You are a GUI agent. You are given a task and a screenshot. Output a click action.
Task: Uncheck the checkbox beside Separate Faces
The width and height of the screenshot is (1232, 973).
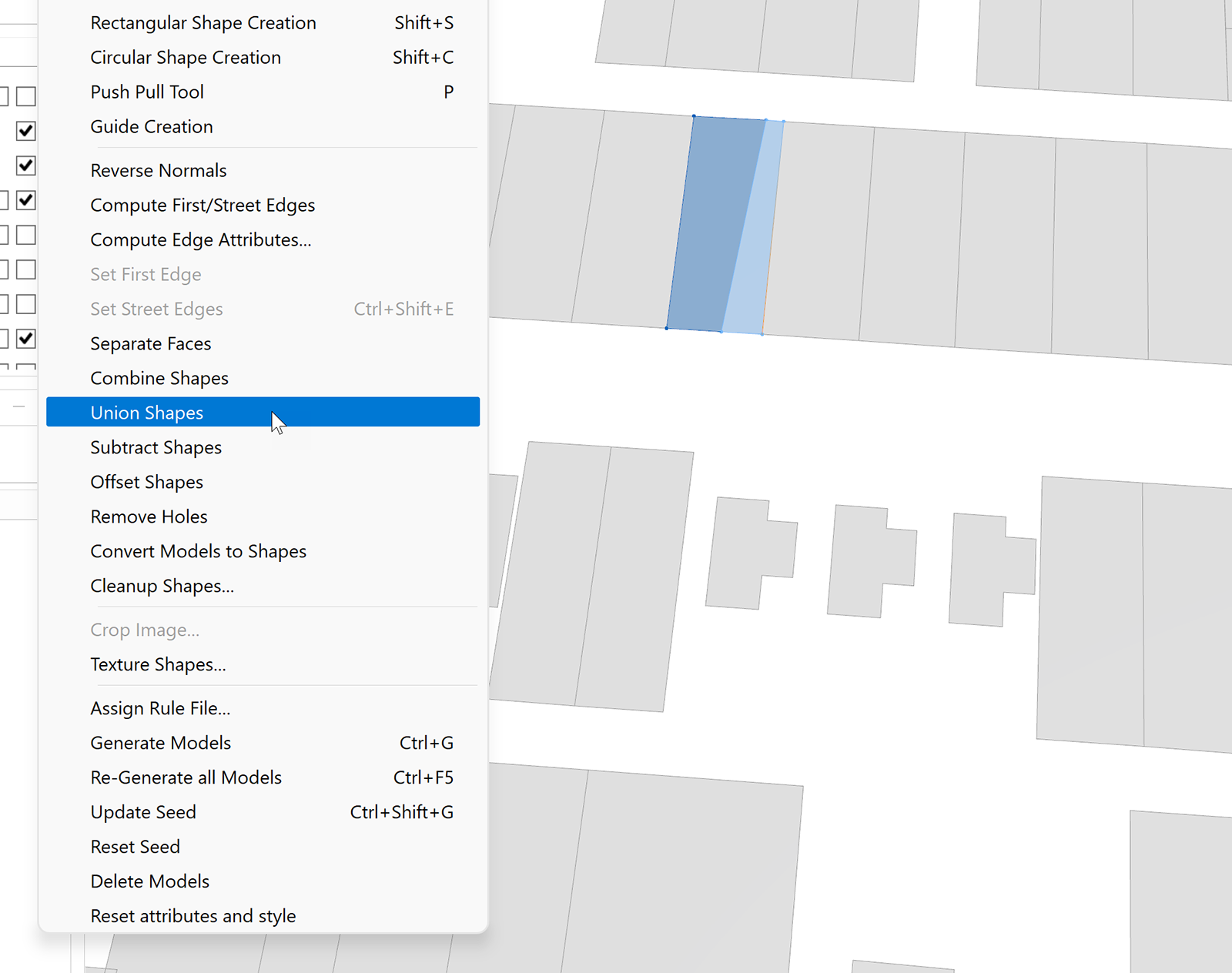point(26,339)
